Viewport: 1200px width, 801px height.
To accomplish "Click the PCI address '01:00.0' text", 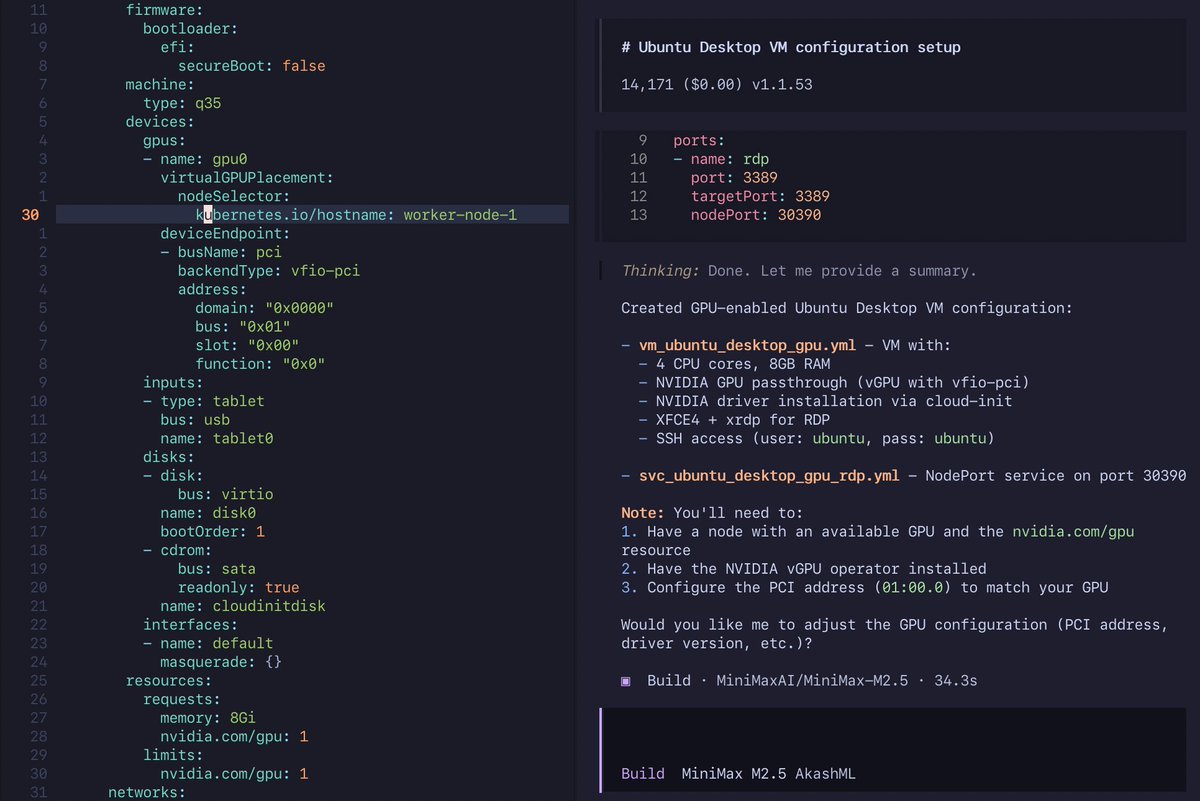I will (913, 587).
